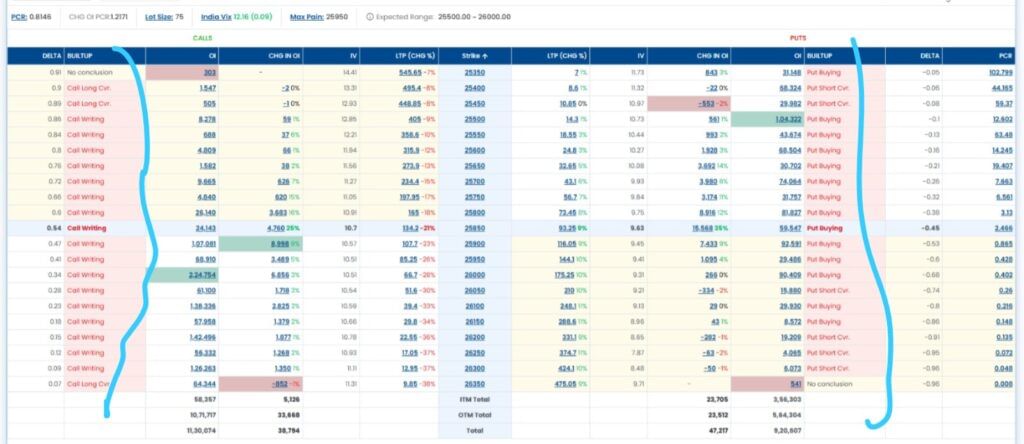Open PCR value 102.799 in first row

pyautogui.click(x=987, y=73)
